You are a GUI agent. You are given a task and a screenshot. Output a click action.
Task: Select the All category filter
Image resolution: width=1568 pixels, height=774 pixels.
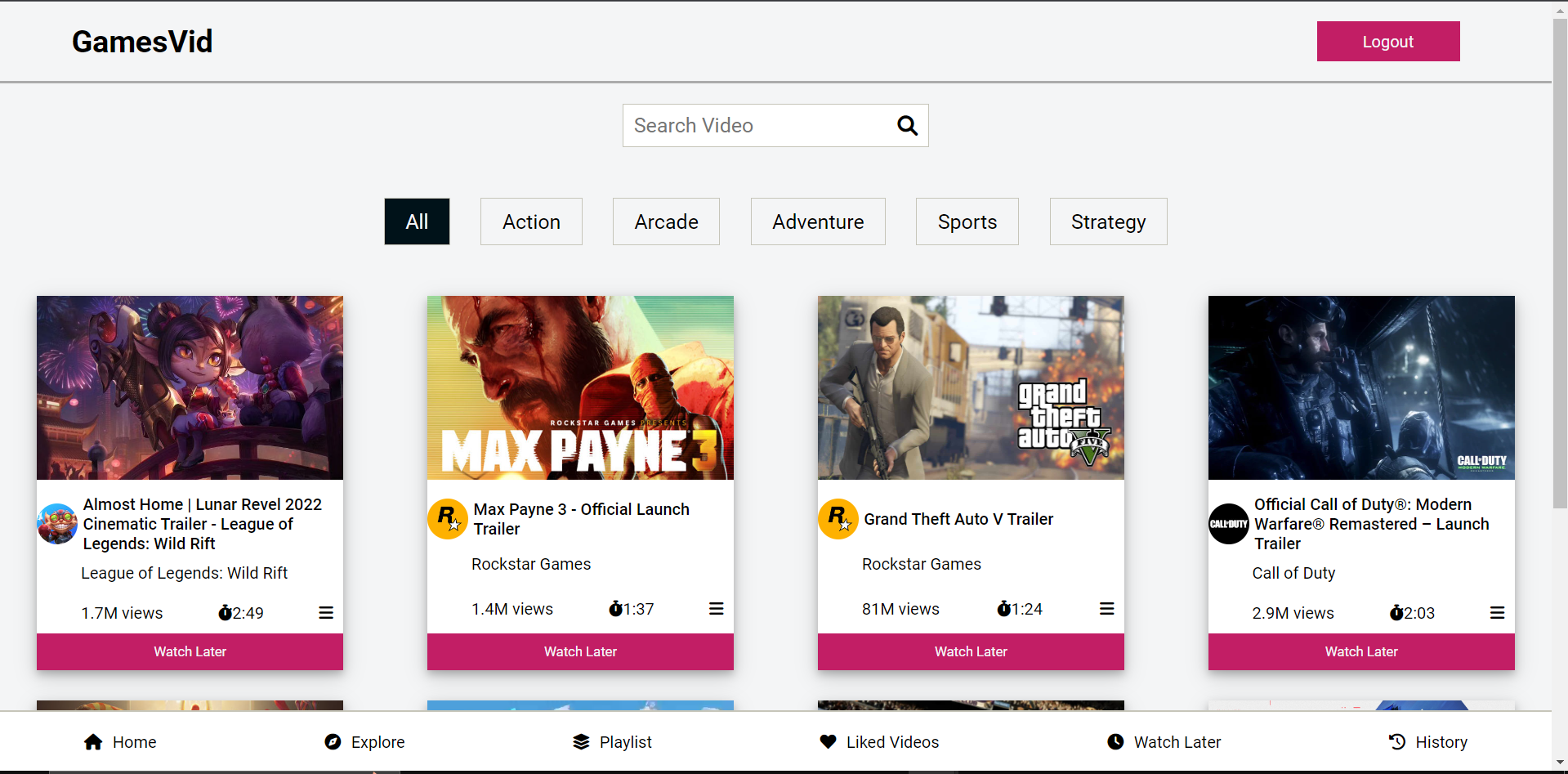[x=417, y=221]
